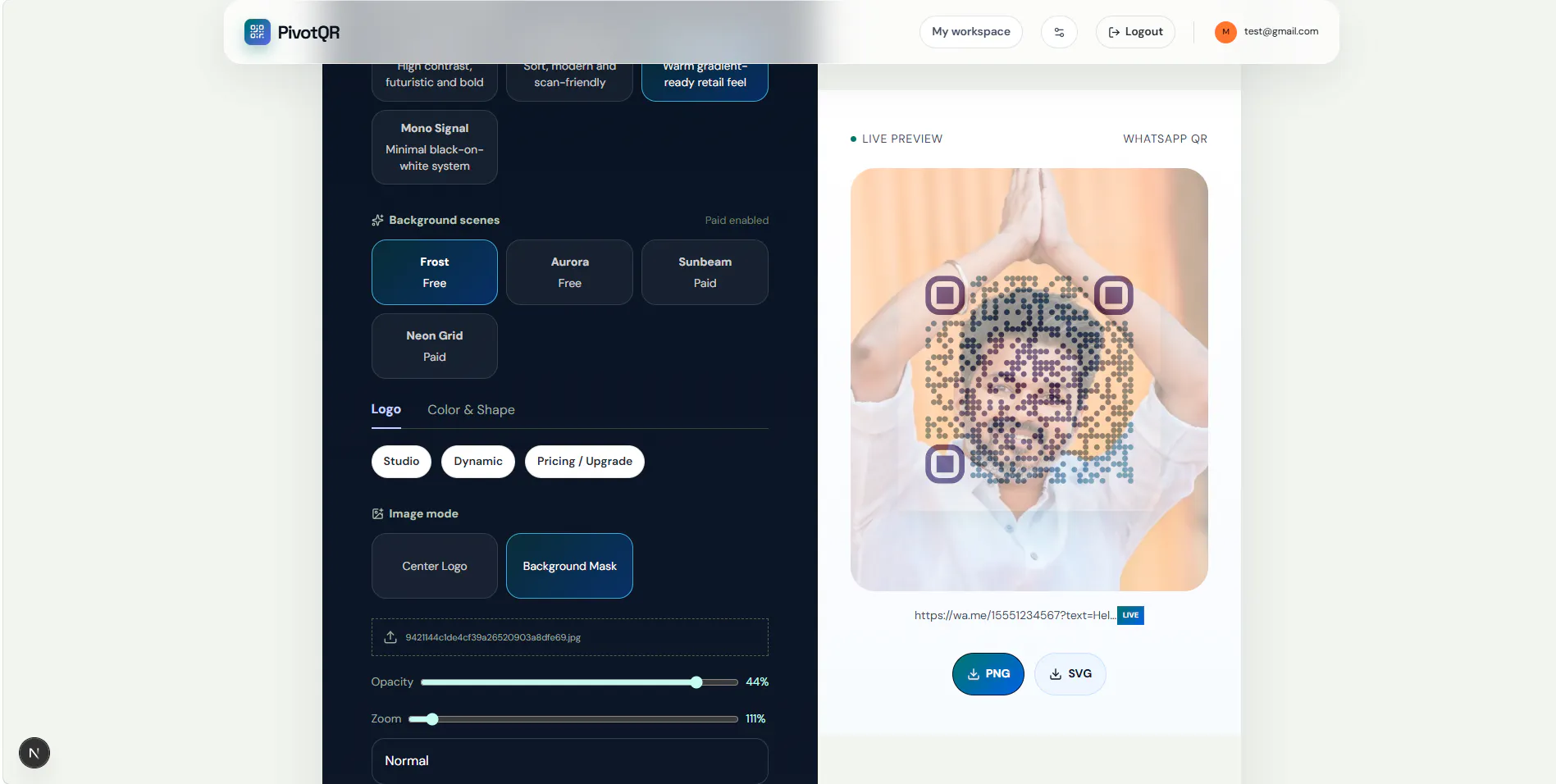The image size is (1556, 784).
Task: Click the PivotQR logo icon
Action: (257, 32)
